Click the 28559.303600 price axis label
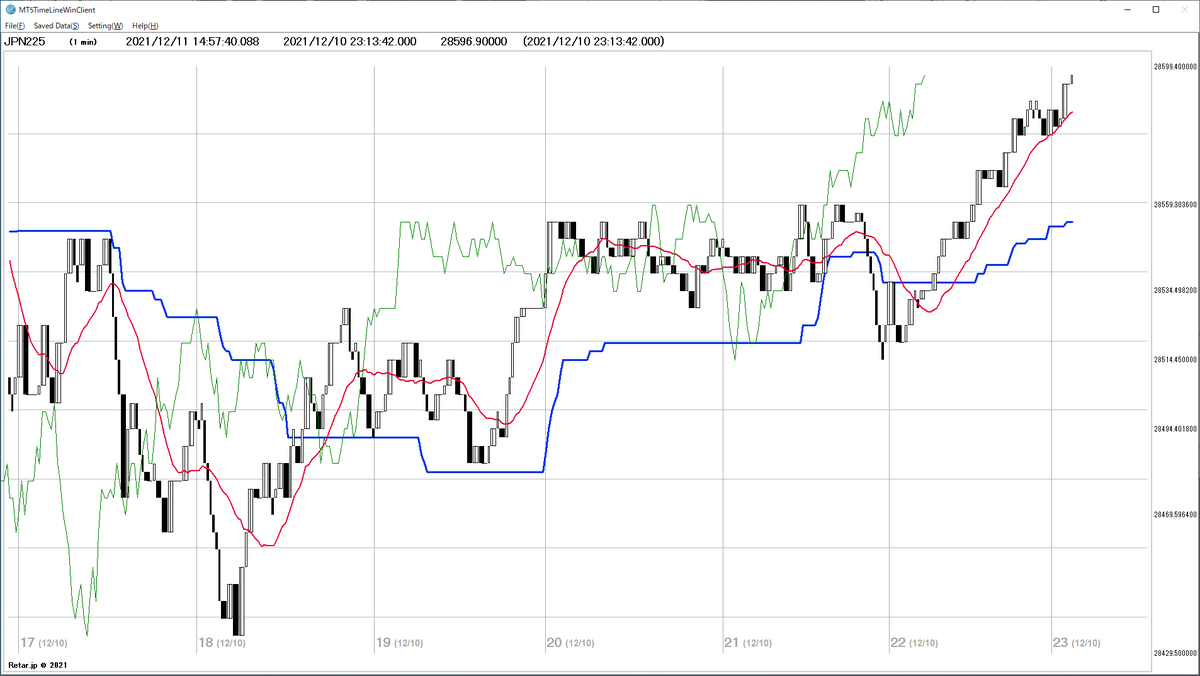This screenshot has width=1200, height=676. click(x=1175, y=204)
